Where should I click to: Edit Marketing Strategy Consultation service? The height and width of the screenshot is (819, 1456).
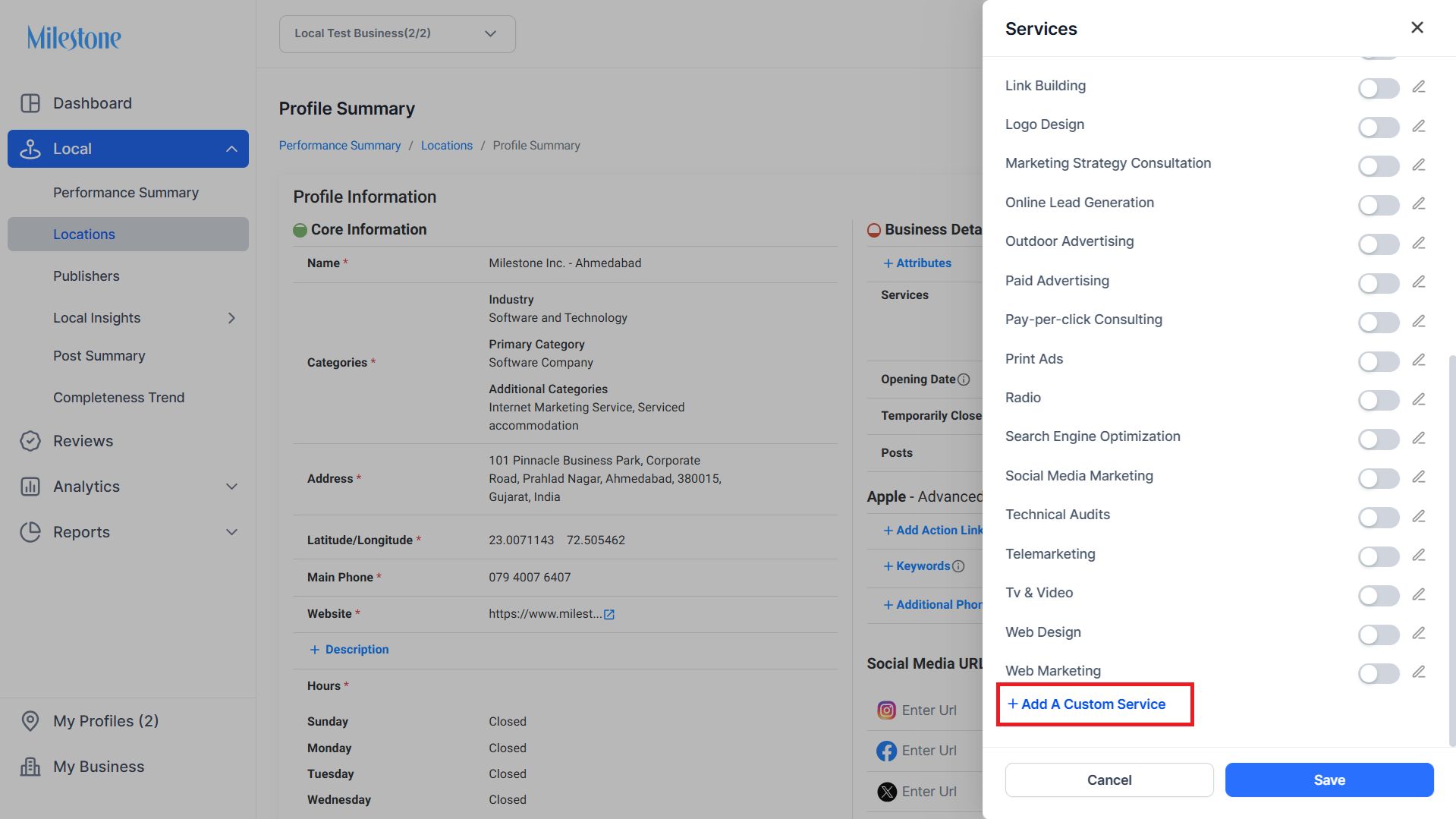(1418, 165)
